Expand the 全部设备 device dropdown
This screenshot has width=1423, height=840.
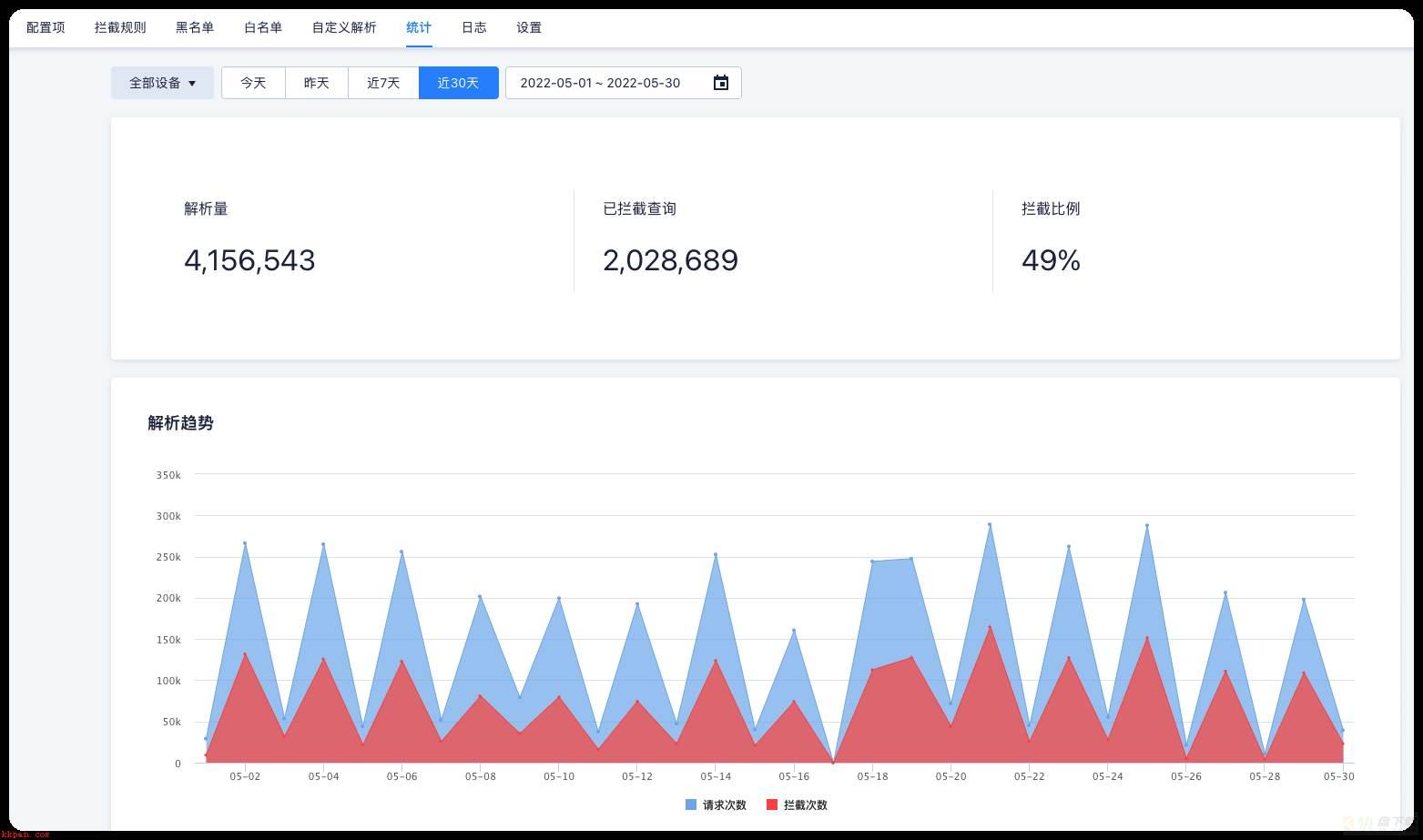[x=162, y=83]
